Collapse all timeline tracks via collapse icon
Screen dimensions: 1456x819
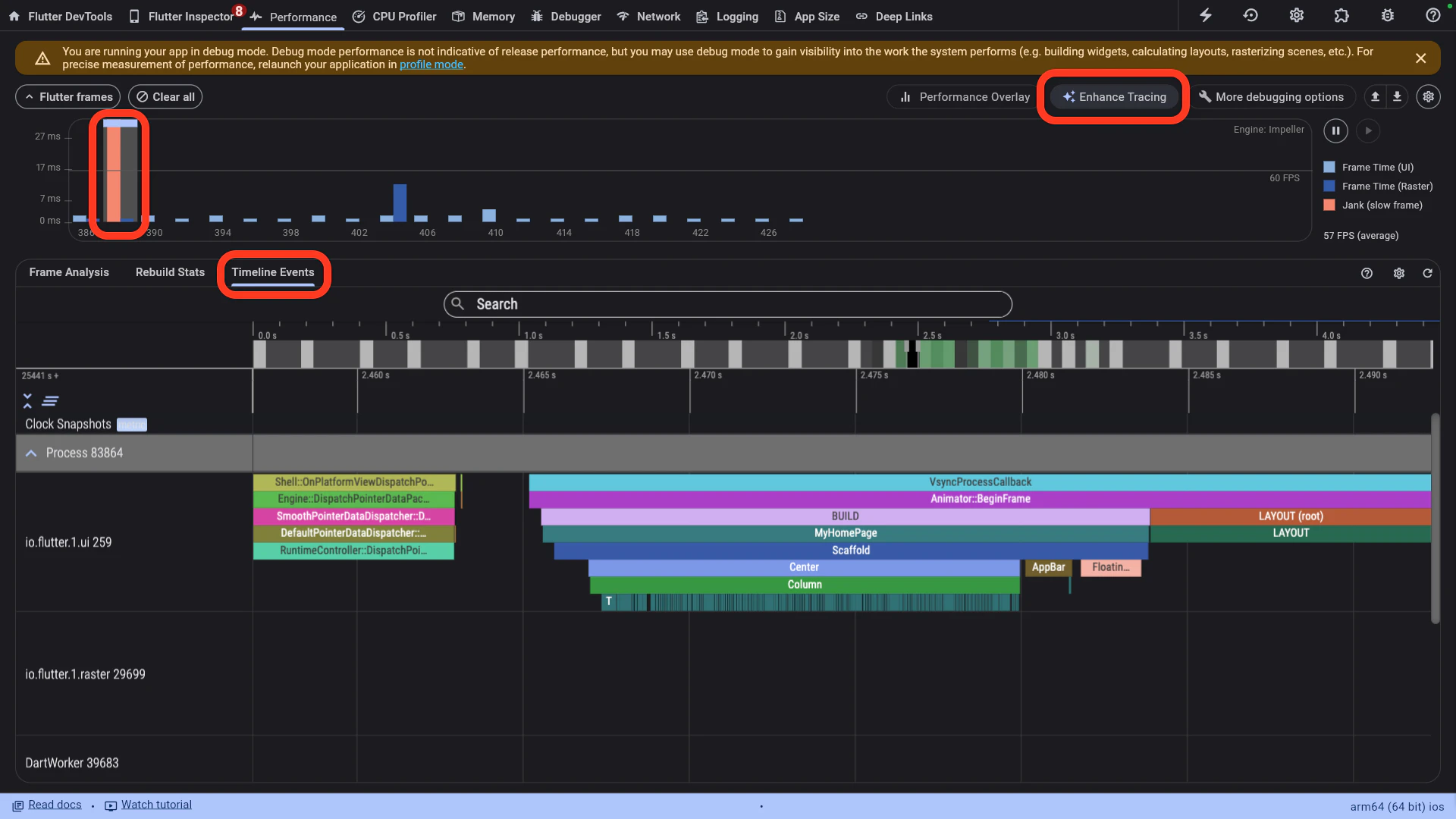[27, 400]
